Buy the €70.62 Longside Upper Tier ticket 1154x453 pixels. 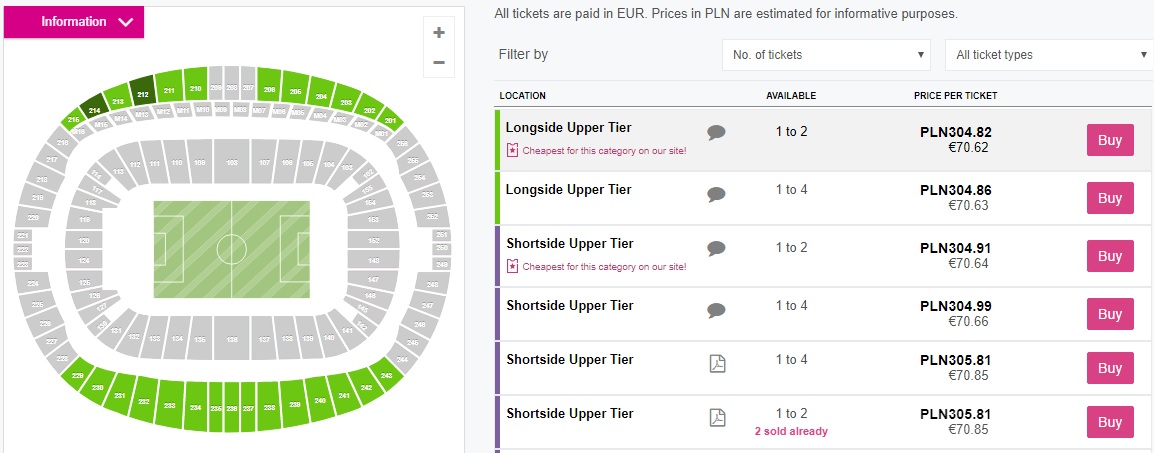[x=1110, y=140]
